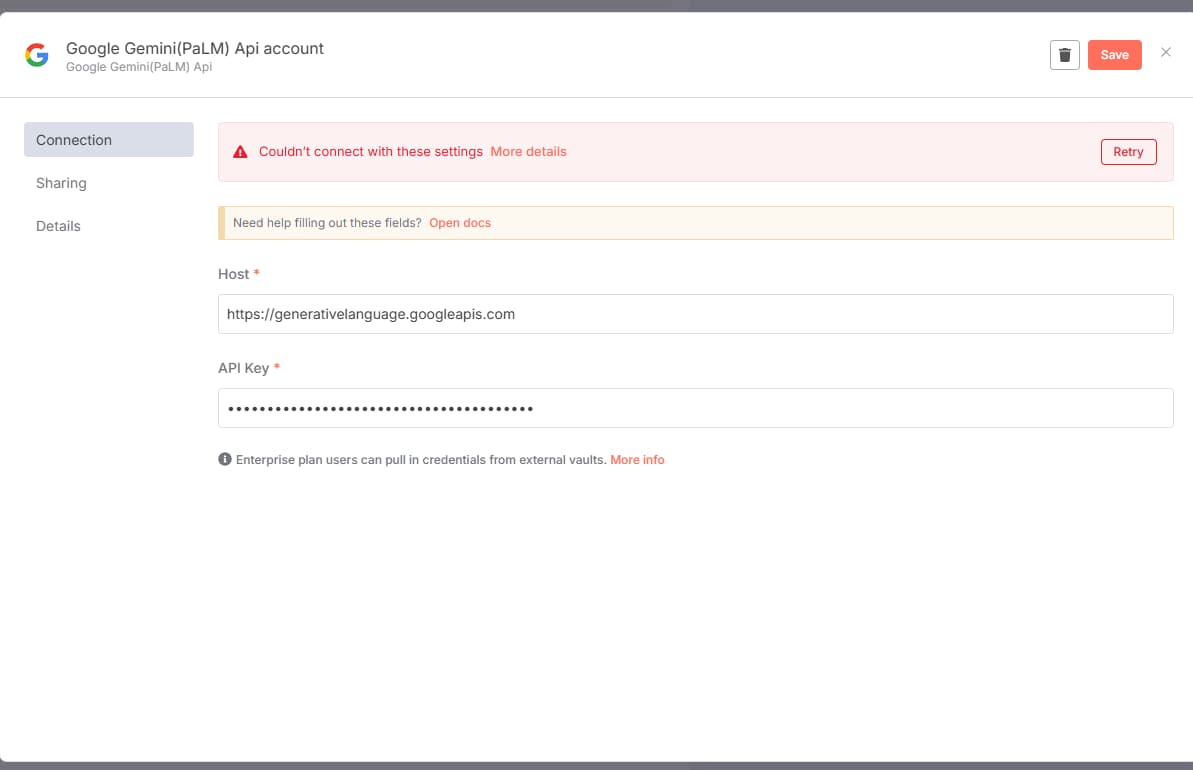
Task: Delete the credential with the trash icon
Action: 1064,55
